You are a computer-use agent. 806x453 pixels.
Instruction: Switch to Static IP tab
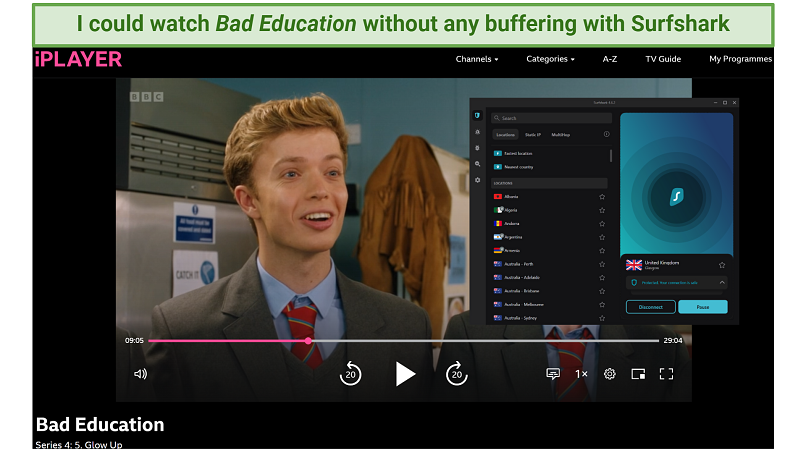533,135
